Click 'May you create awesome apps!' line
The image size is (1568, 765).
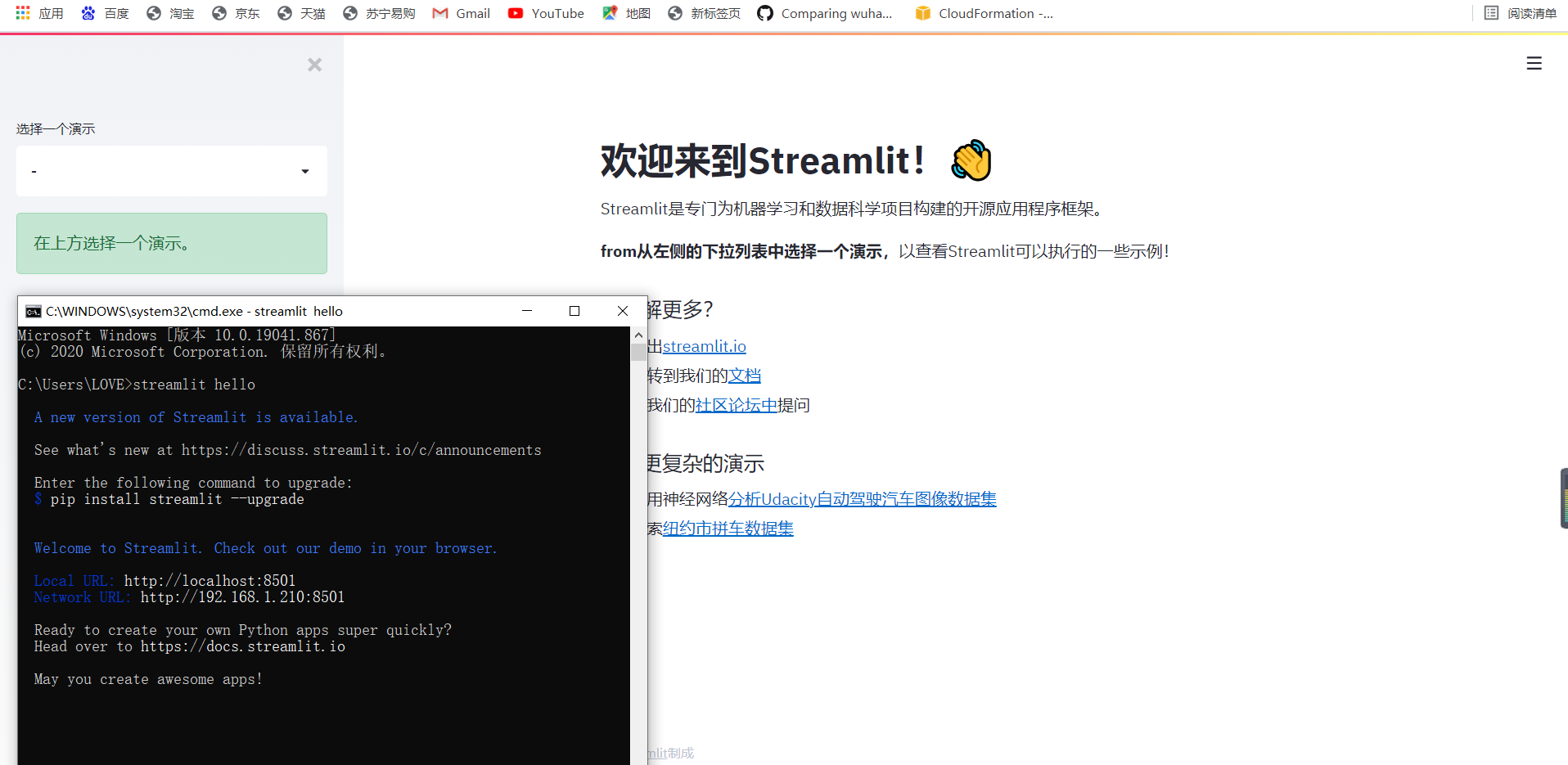click(148, 679)
